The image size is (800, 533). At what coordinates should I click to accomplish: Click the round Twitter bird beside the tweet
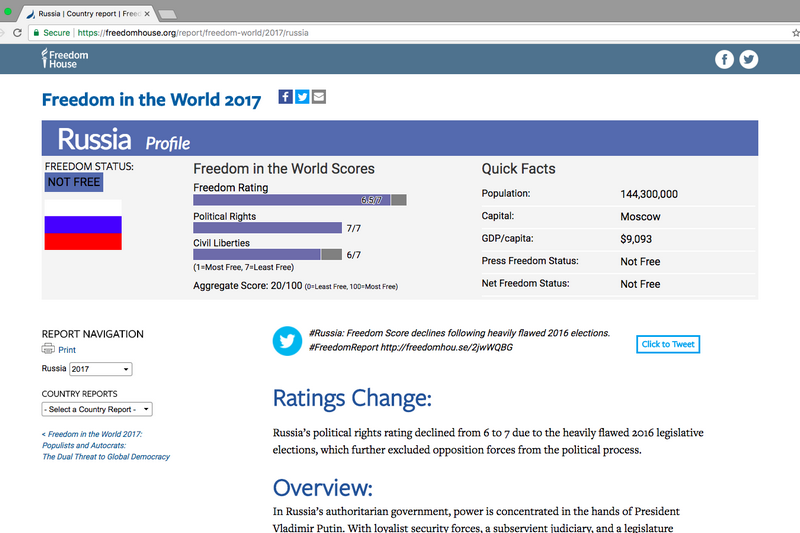pyautogui.click(x=287, y=341)
